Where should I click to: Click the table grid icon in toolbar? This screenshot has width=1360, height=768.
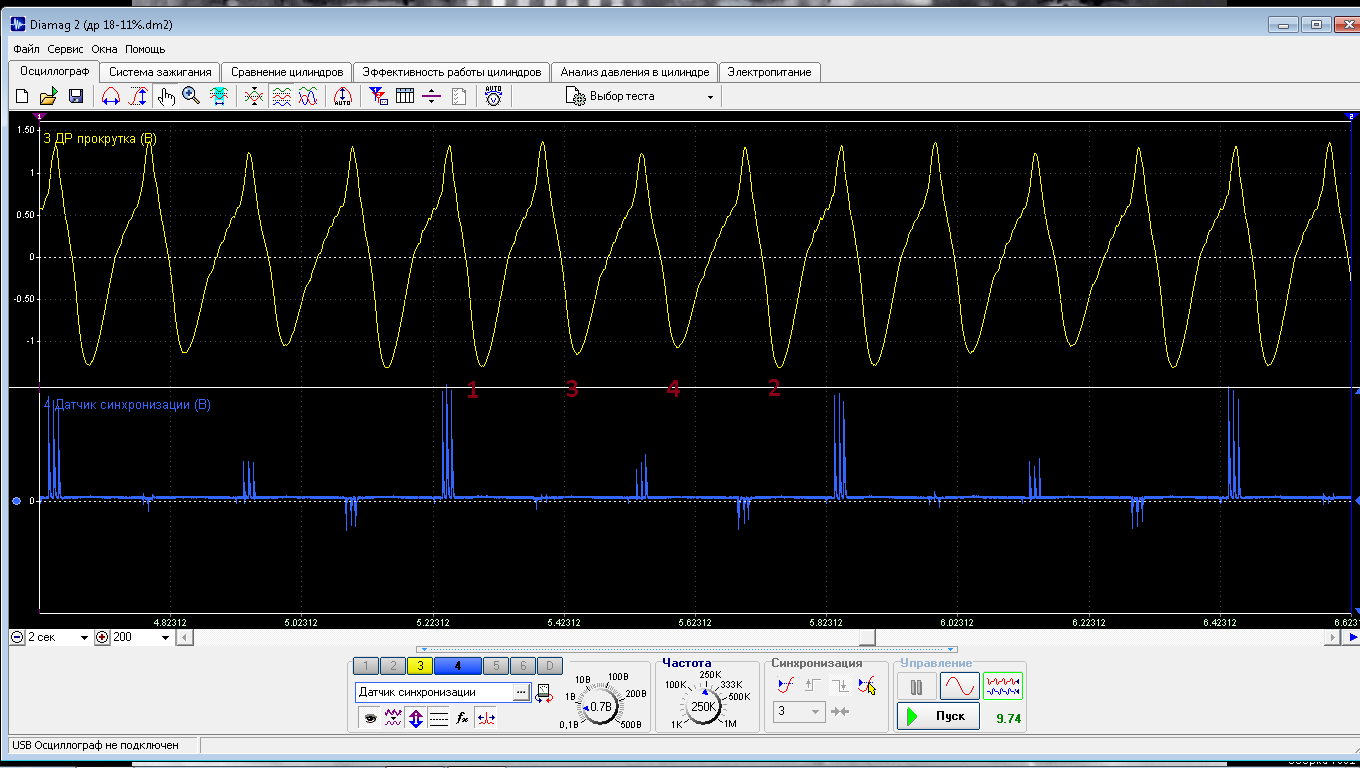coord(405,96)
